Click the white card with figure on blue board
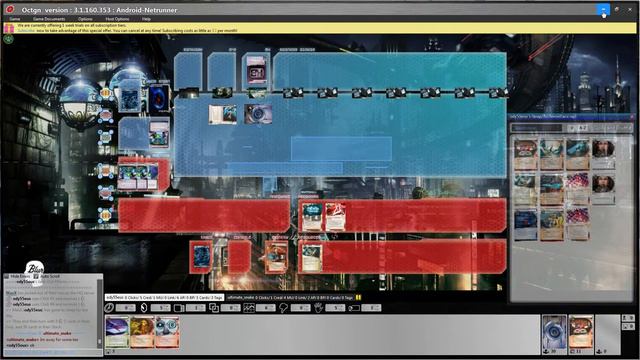The height and width of the screenshot is (360, 640). 222,114
